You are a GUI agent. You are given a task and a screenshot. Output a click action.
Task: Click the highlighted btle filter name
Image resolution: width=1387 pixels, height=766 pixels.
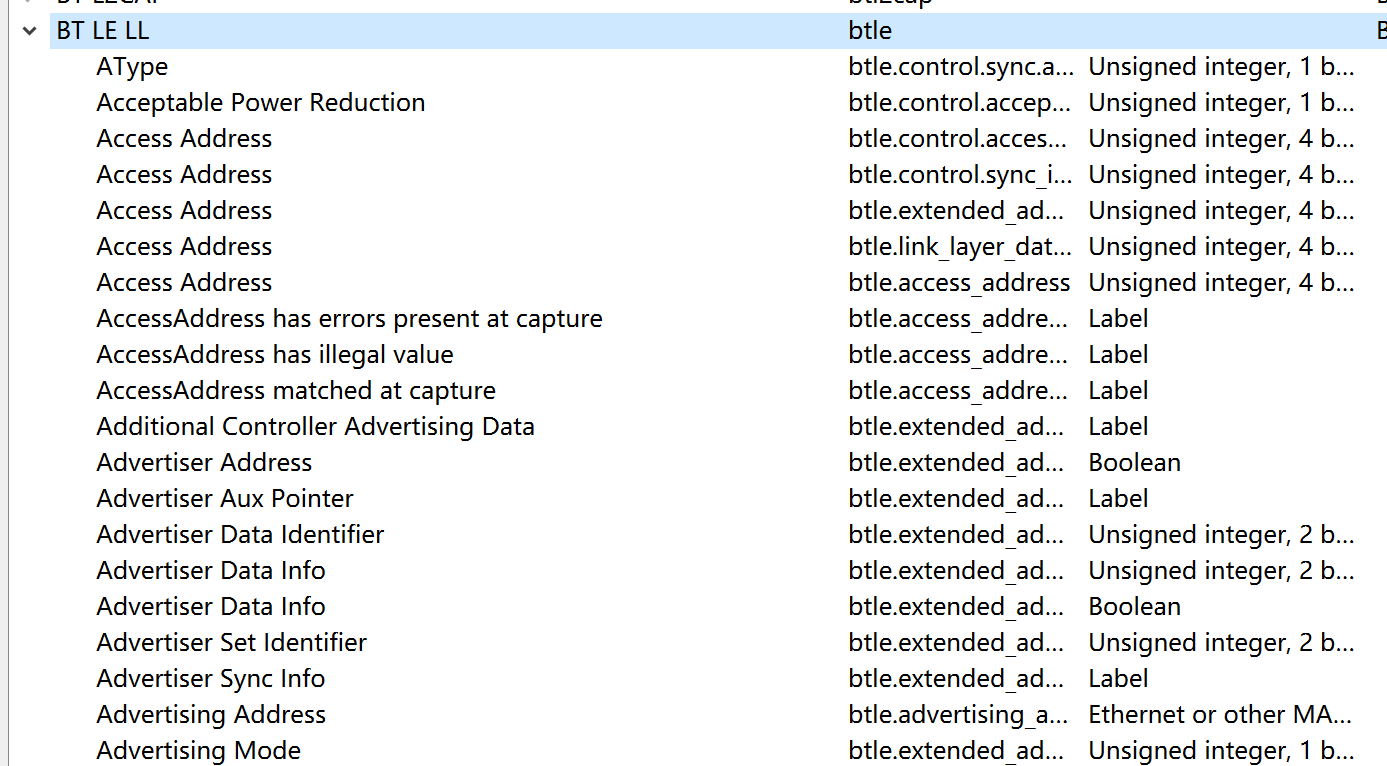pos(869,30)
